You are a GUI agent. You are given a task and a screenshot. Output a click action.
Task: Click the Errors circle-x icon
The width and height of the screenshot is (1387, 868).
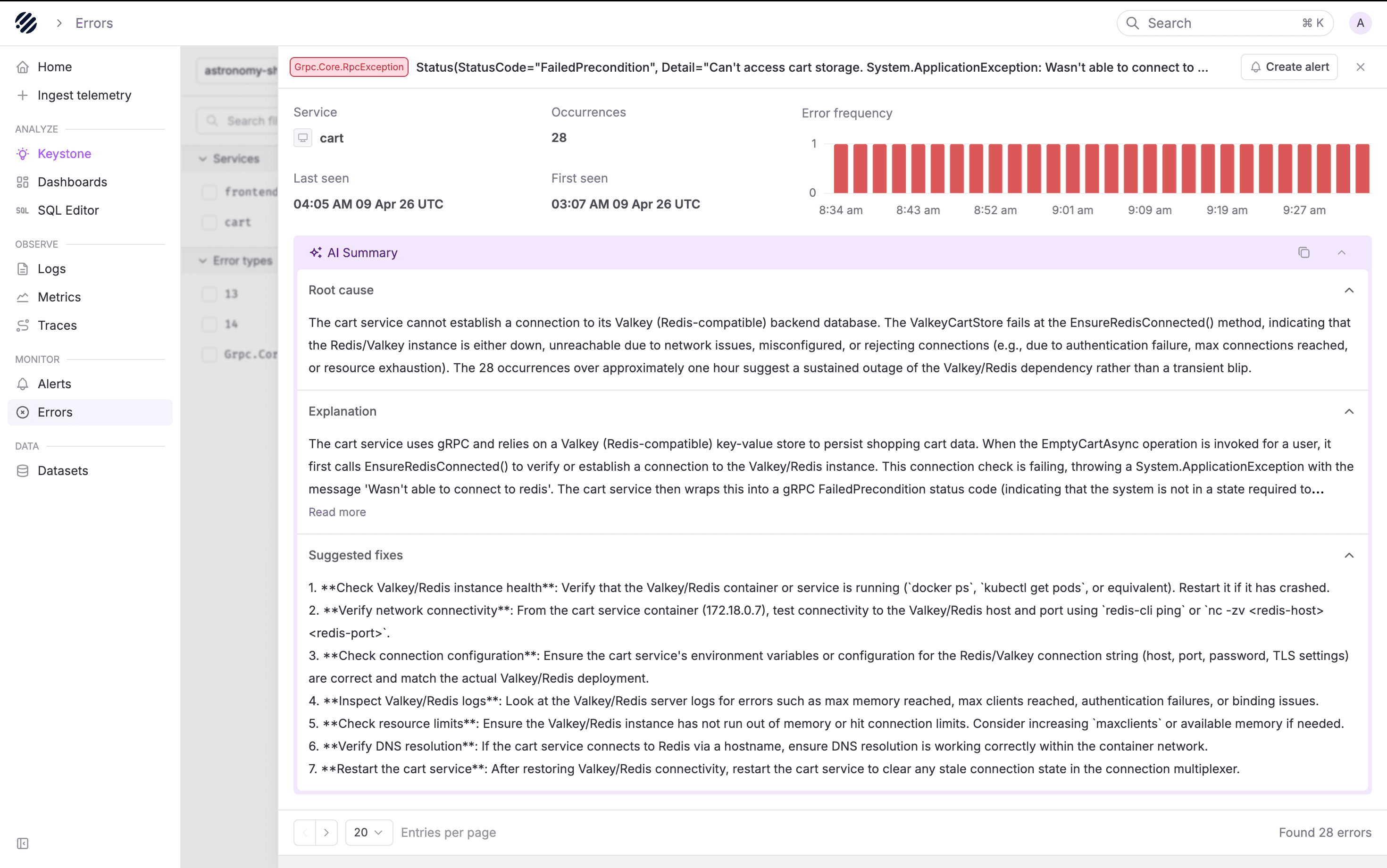(22, 412)
